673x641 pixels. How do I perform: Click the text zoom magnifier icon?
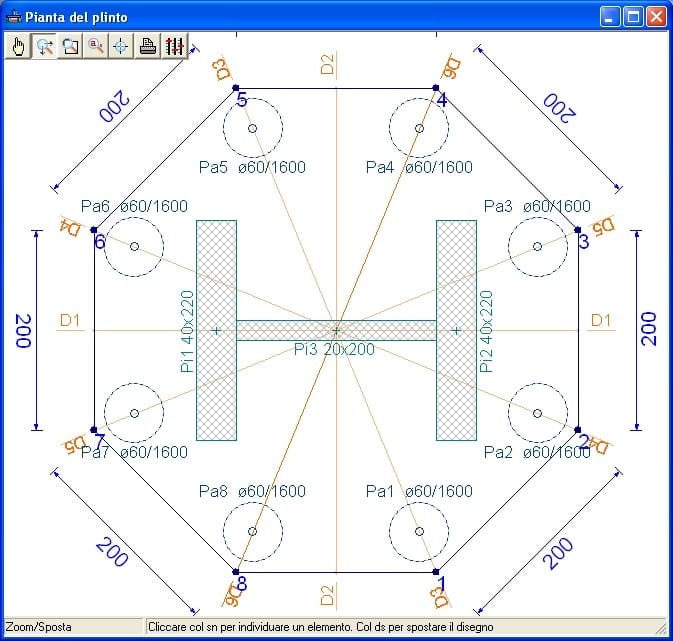click(x=96, y=46)
